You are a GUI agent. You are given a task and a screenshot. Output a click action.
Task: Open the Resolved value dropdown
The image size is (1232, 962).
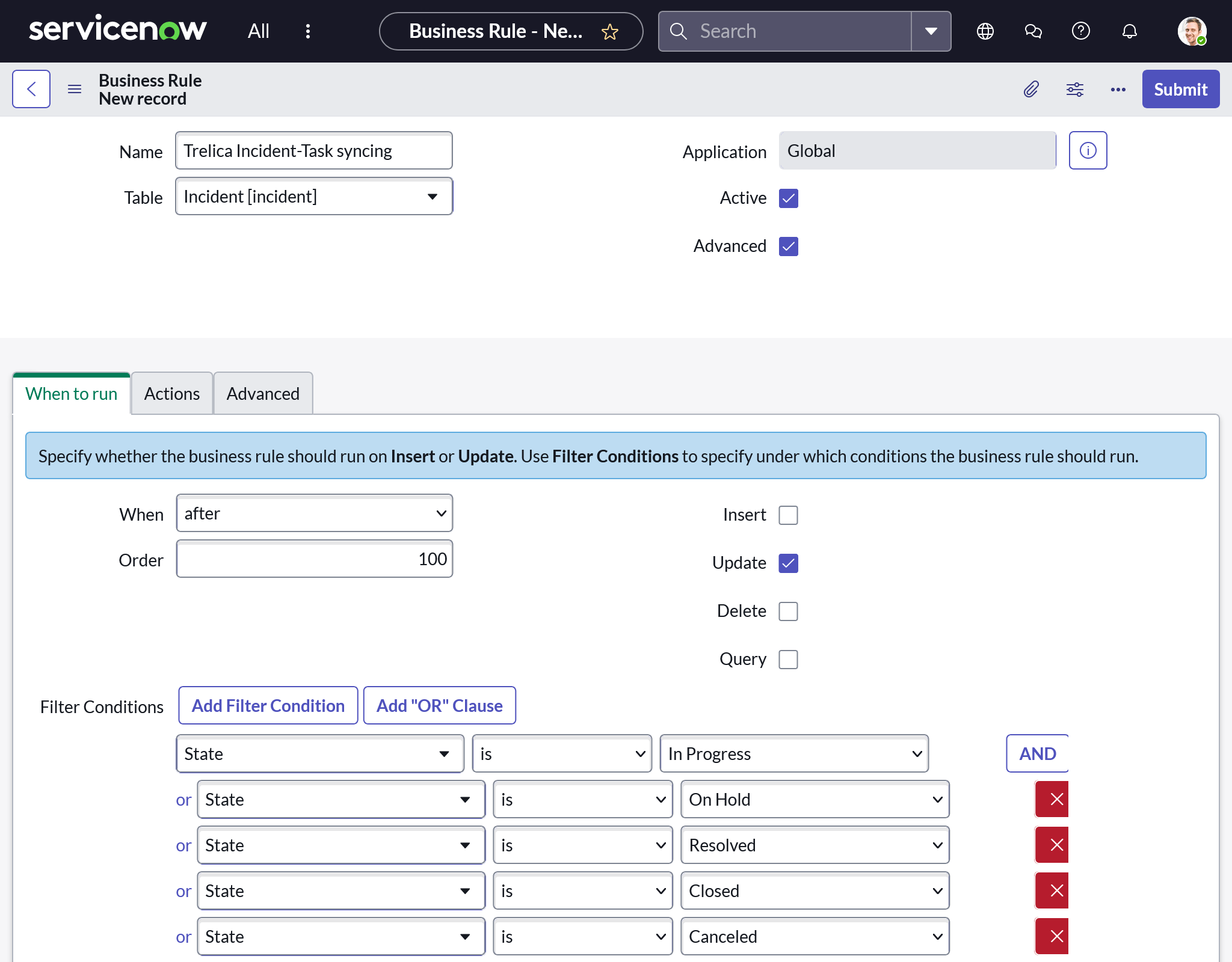[x=815, y=845]
